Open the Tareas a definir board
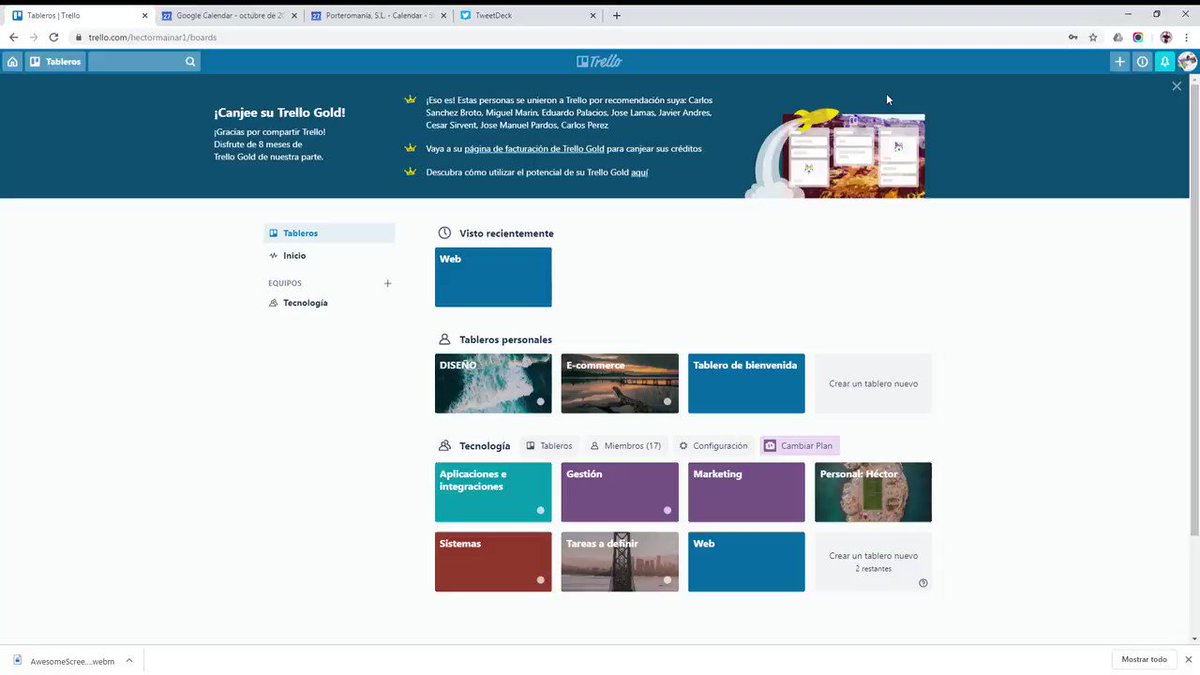 coord(620,562)
